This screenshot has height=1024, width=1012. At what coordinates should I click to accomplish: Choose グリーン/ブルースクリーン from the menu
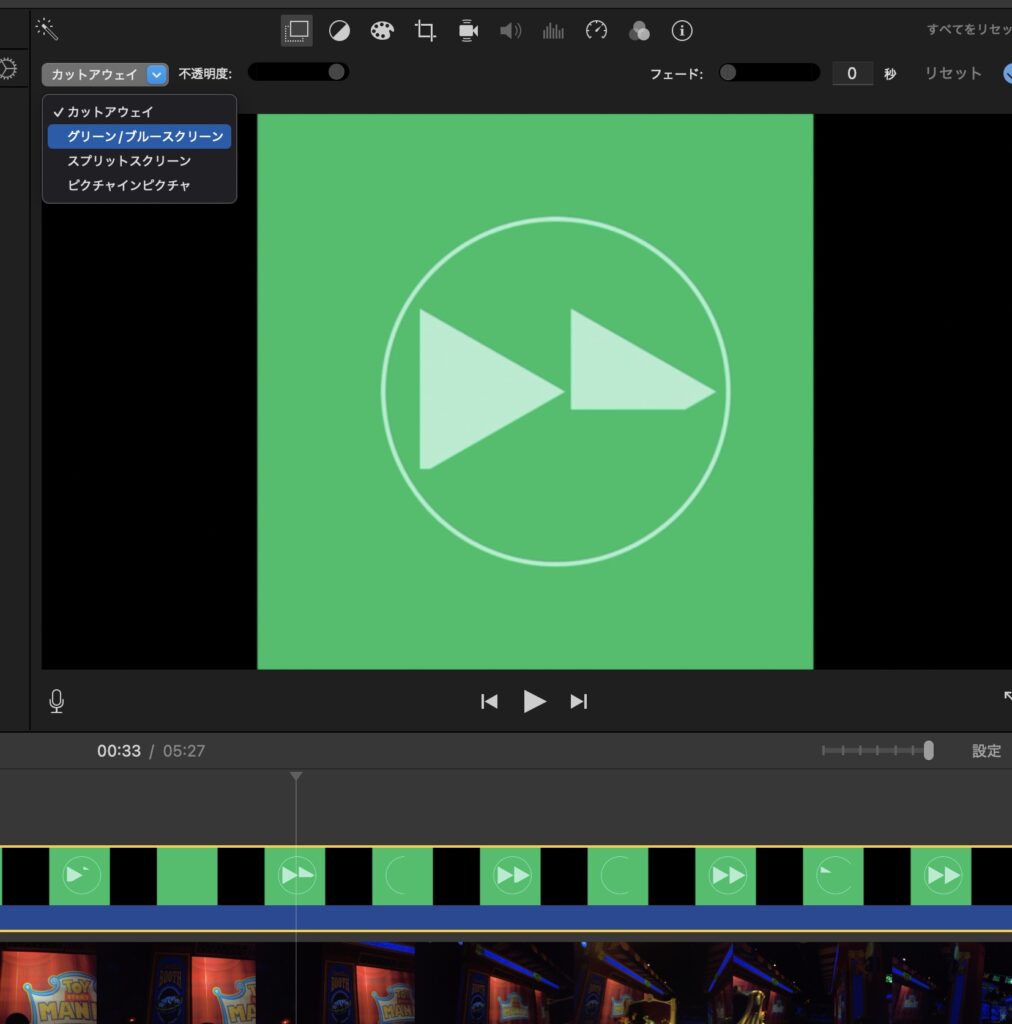point(144,136)
